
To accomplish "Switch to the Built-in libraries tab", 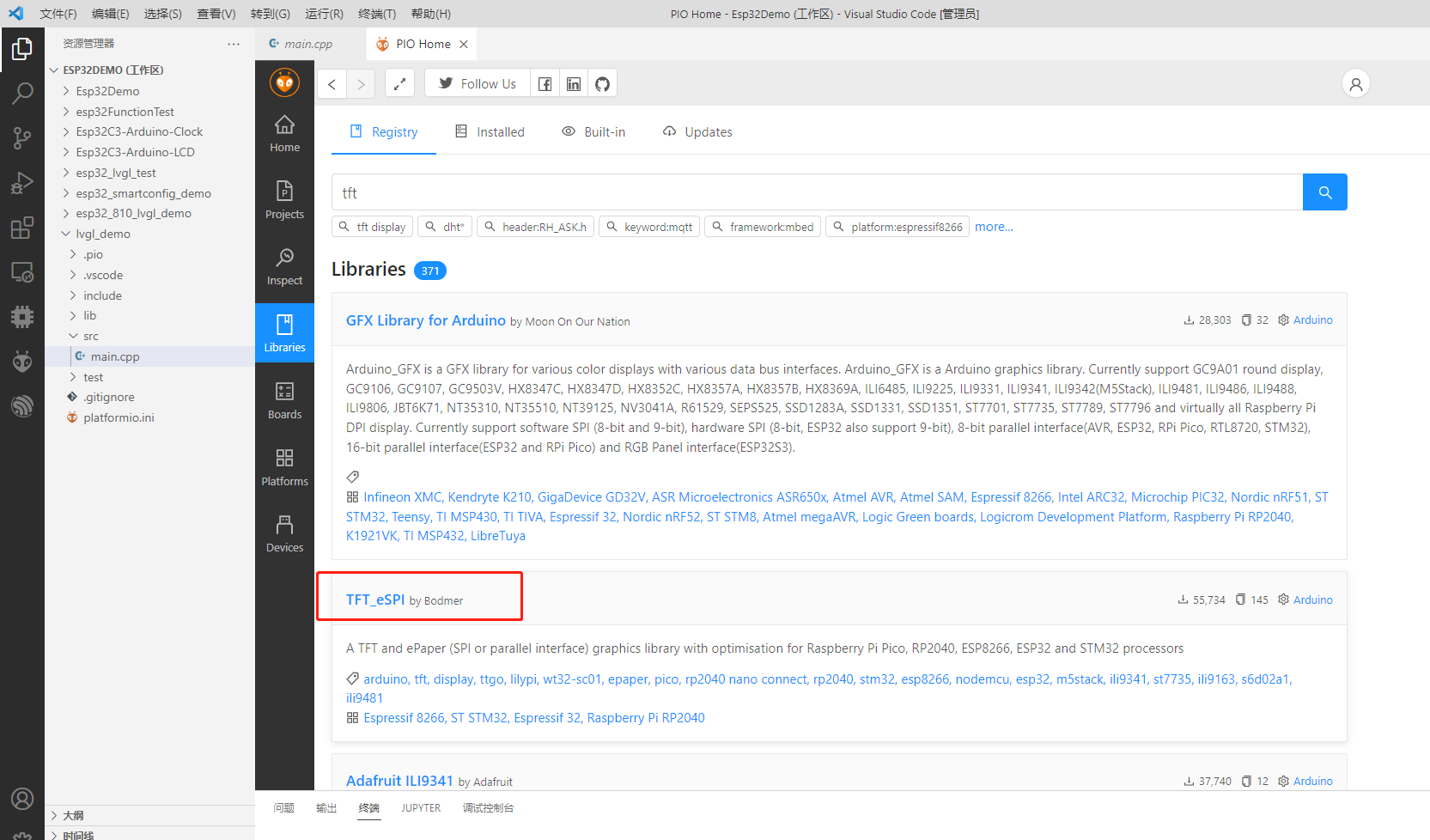I will [x=593, y=131].
